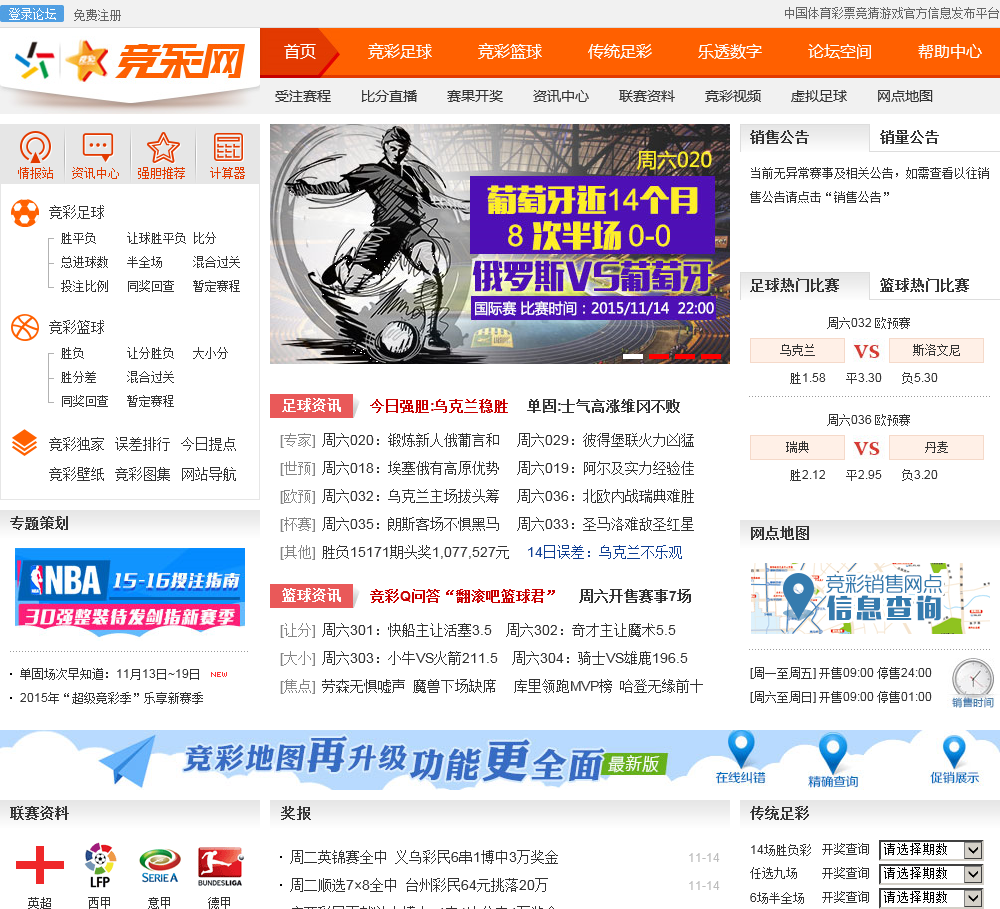Open headline 竞彩Q问答"翻滚吧篮球君"
The width and height of the screenshot is (1000, 909).
tap(463, 596)
